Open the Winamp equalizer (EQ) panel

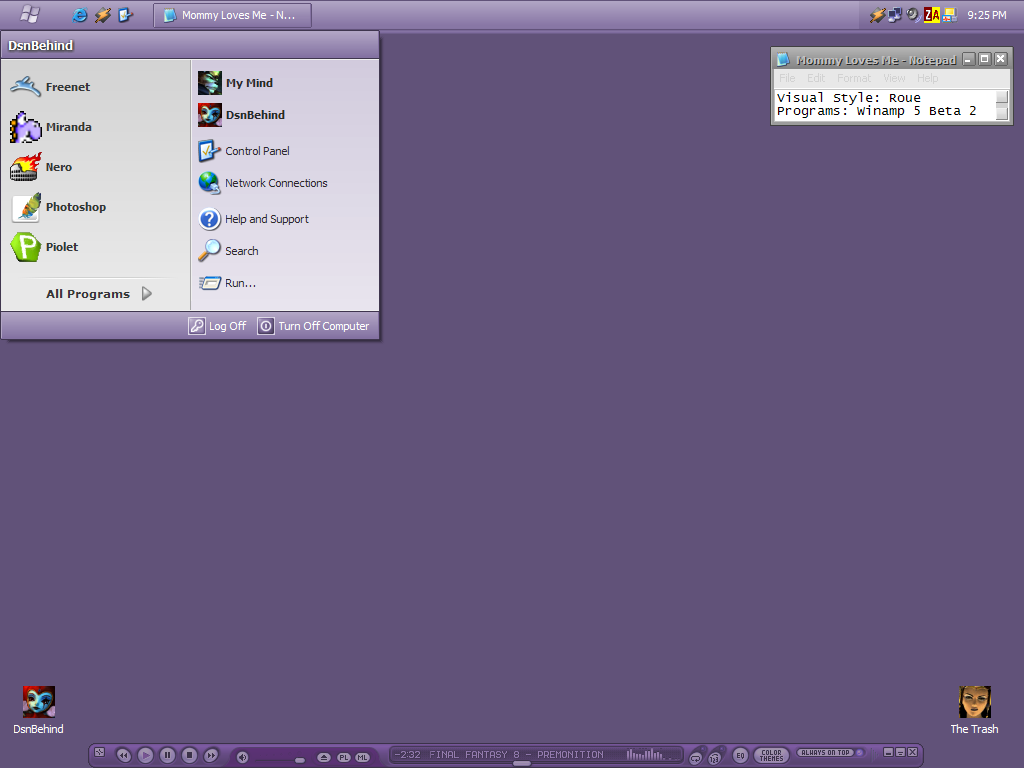[x=740, y=756]
